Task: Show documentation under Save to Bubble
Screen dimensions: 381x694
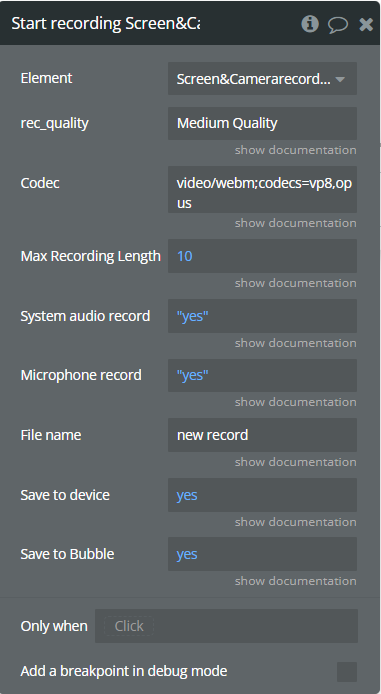Action: [x=296, y=581]
